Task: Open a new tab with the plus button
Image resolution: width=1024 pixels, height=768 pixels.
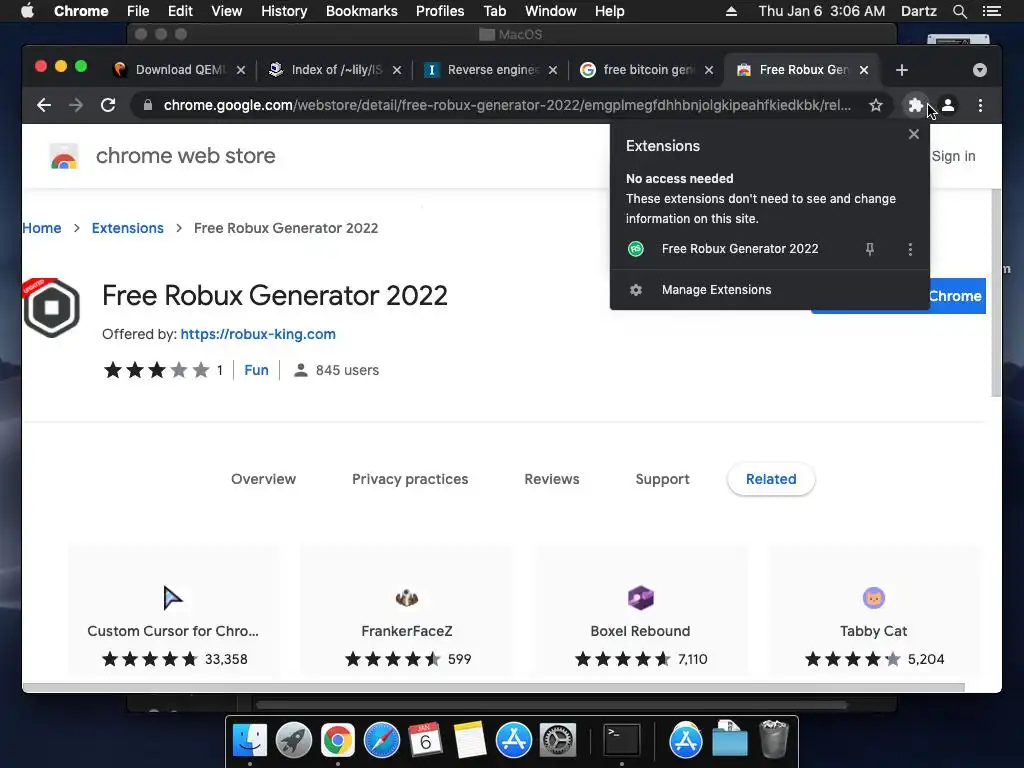Action: (902, 70)
